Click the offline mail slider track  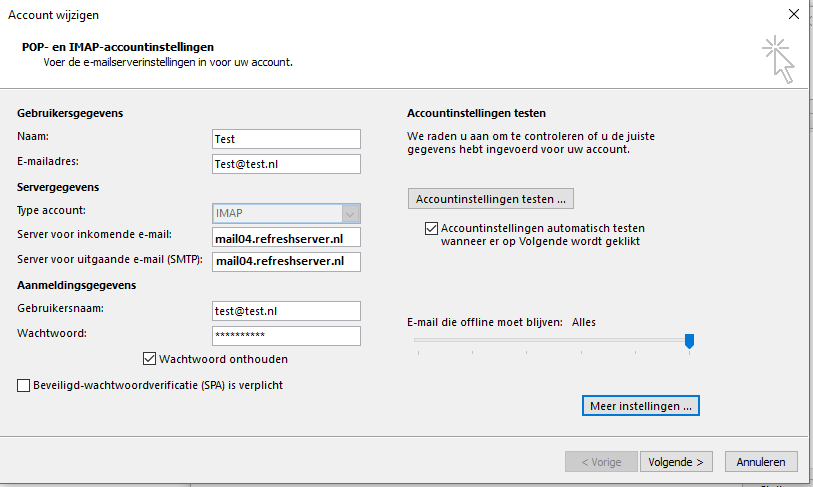click(x=550, y=340)
